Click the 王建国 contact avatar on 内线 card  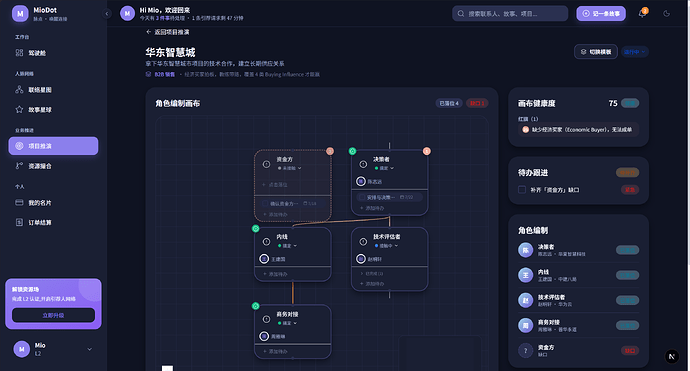point(264,259)
